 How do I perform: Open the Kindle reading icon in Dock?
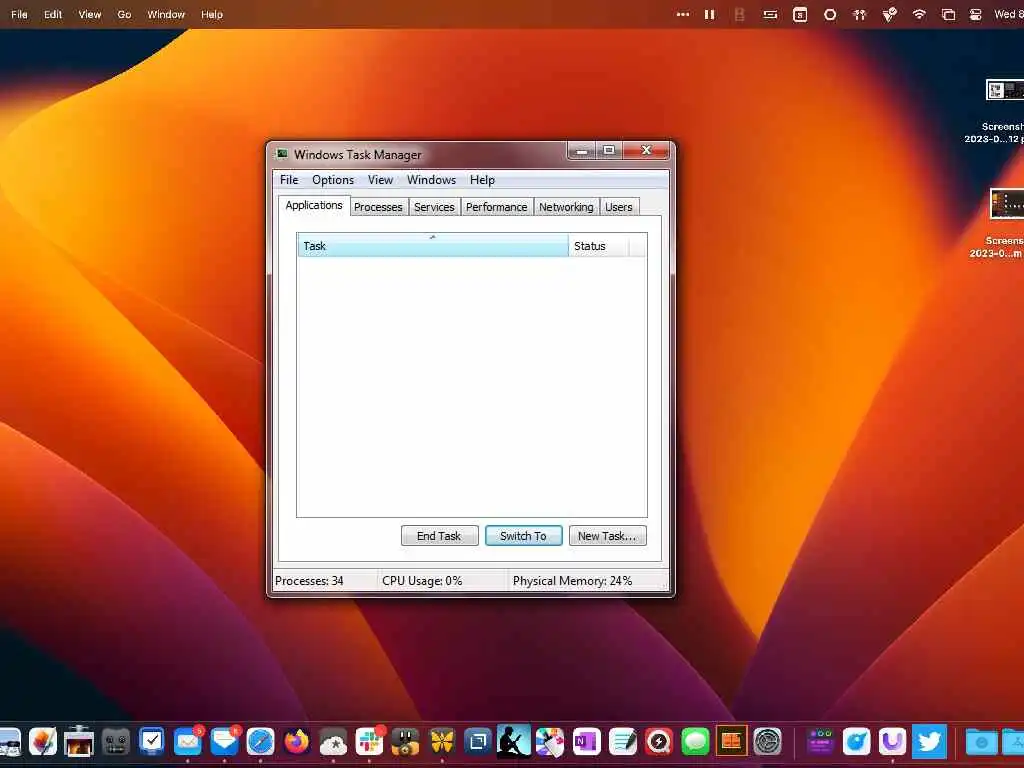[514, 742]
